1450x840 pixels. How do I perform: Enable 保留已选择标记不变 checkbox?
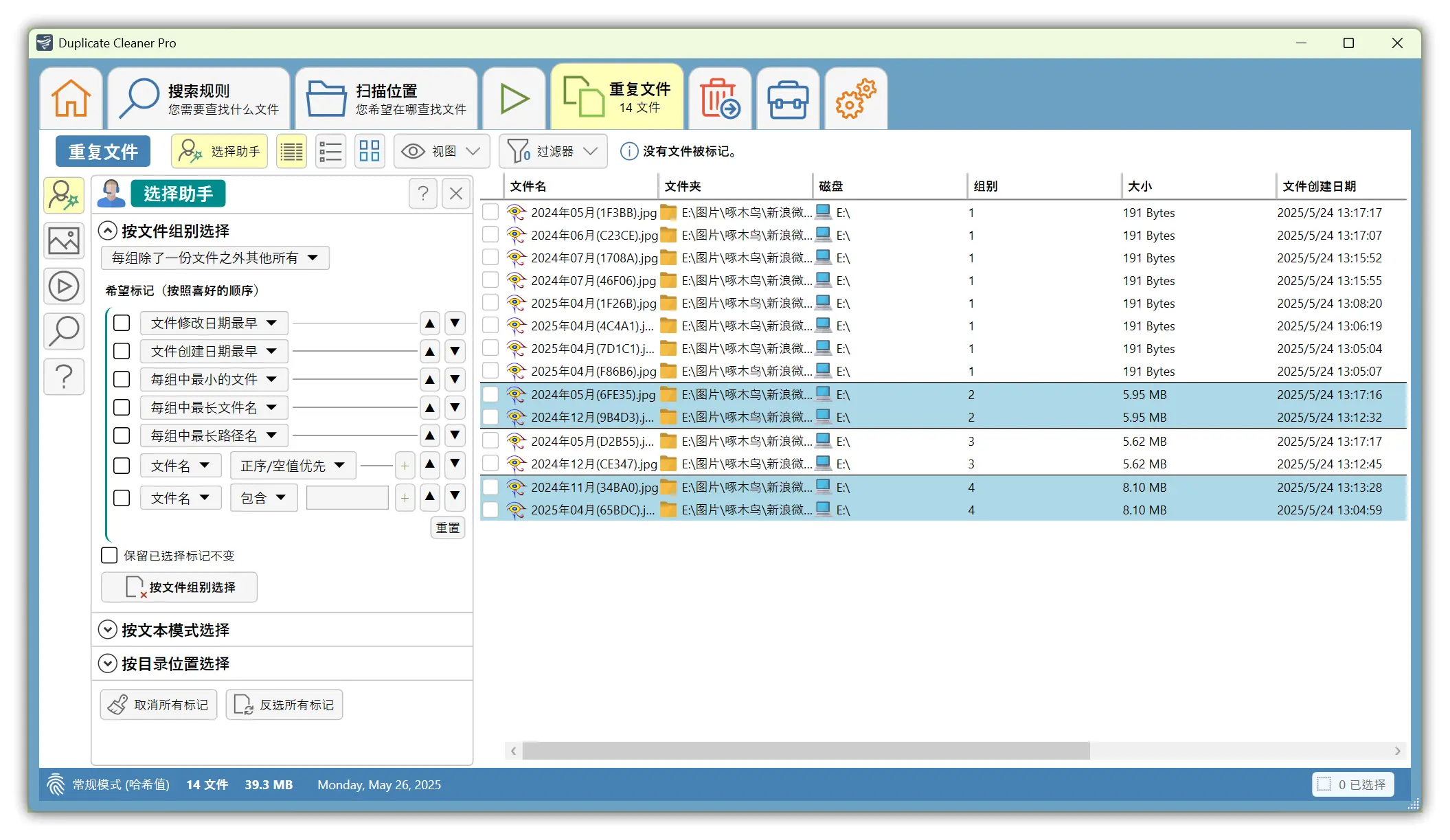109,555
